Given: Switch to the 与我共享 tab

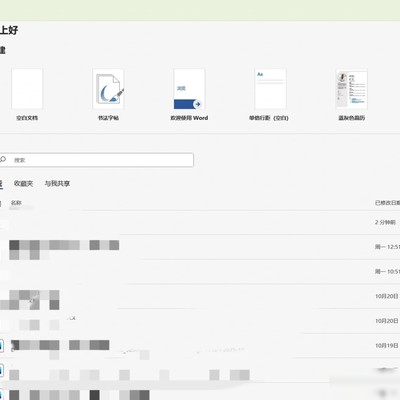Looking at the screenshot, I should [57, 183].
